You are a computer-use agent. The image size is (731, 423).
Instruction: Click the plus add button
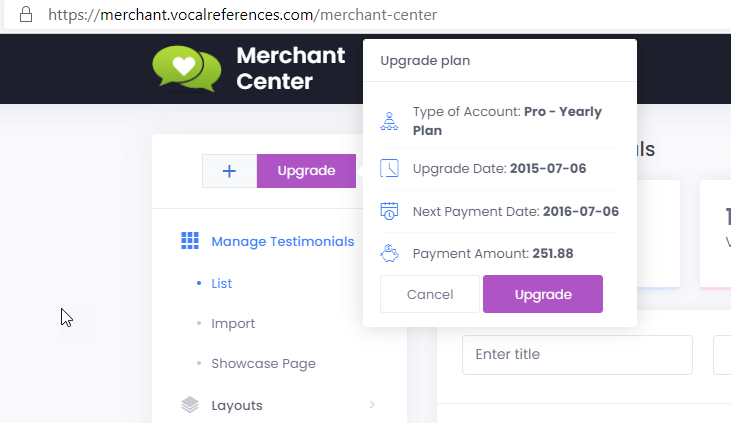pos(229,171)
